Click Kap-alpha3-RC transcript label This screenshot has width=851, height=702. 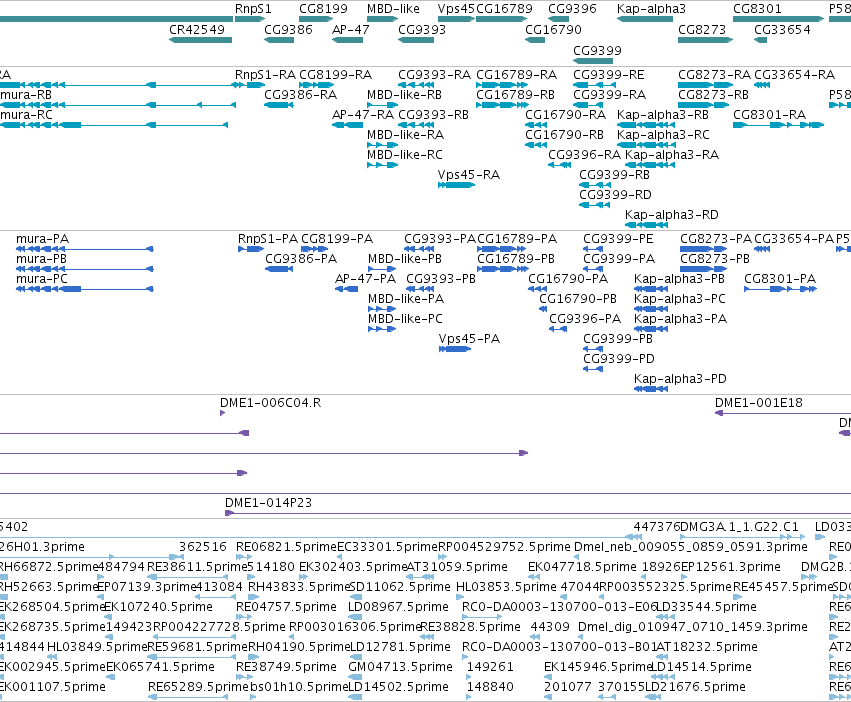[x=663, y=135]
